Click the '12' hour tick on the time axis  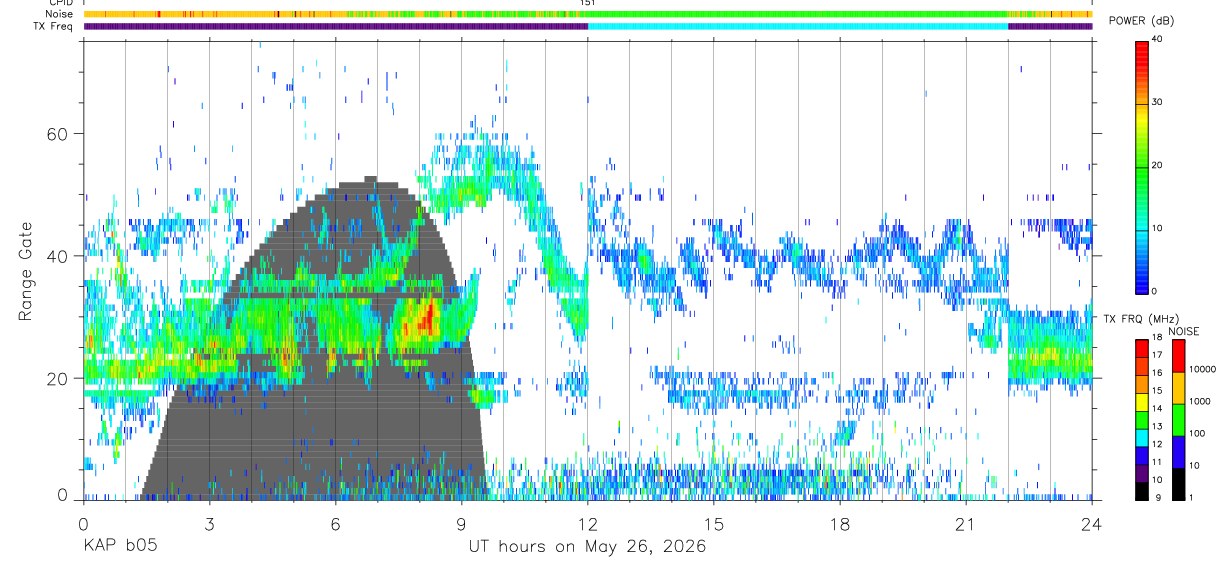point(587,523)
